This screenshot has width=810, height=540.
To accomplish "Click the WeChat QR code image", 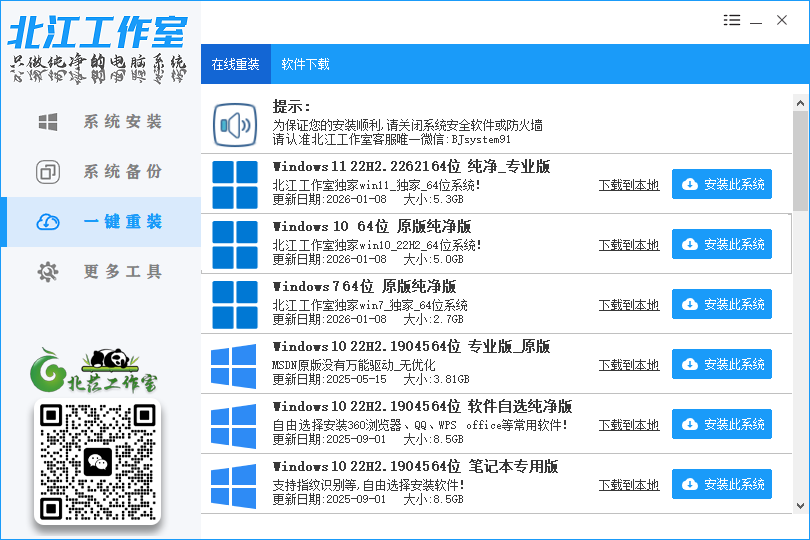I will (98, 462).
